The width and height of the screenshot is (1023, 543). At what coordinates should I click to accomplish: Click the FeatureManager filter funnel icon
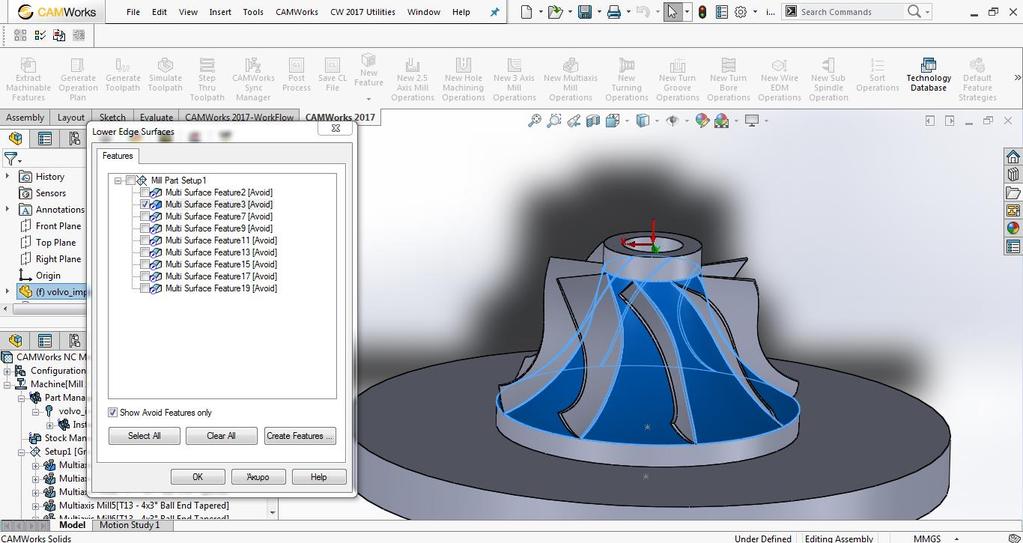(x=10, y=159)
